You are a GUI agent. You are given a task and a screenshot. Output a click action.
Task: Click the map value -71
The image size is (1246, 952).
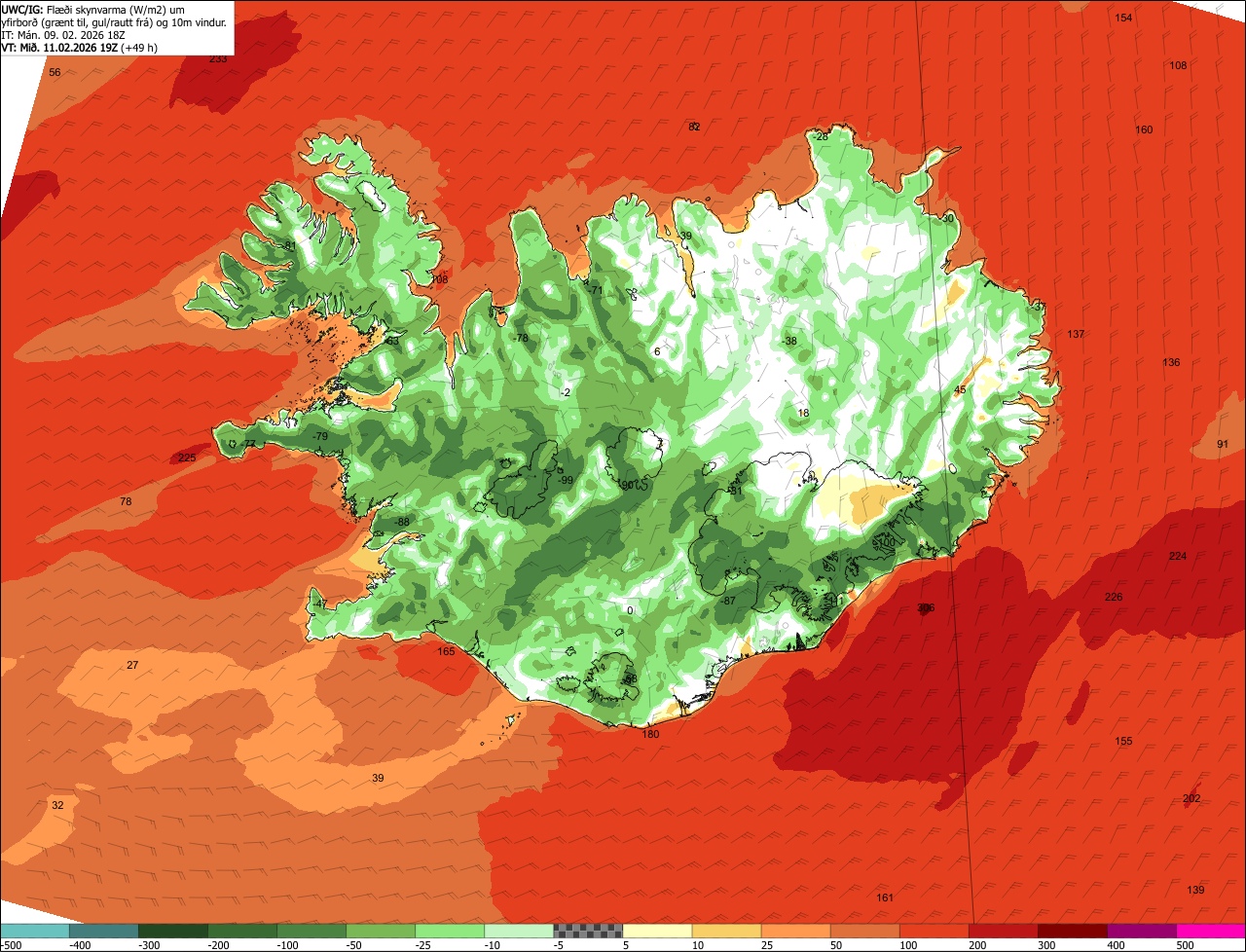pos(596,291)
